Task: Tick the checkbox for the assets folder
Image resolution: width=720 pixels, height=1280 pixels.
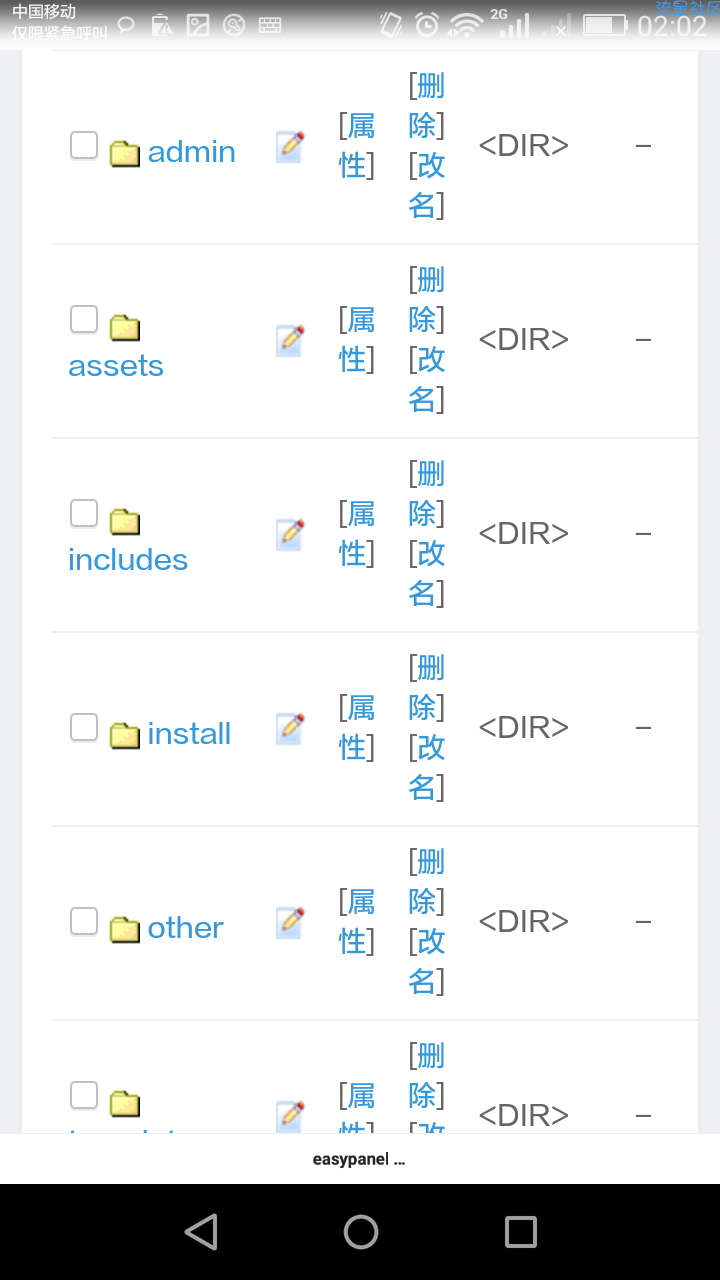Action: pyautogui.click(x=84, y=320)
